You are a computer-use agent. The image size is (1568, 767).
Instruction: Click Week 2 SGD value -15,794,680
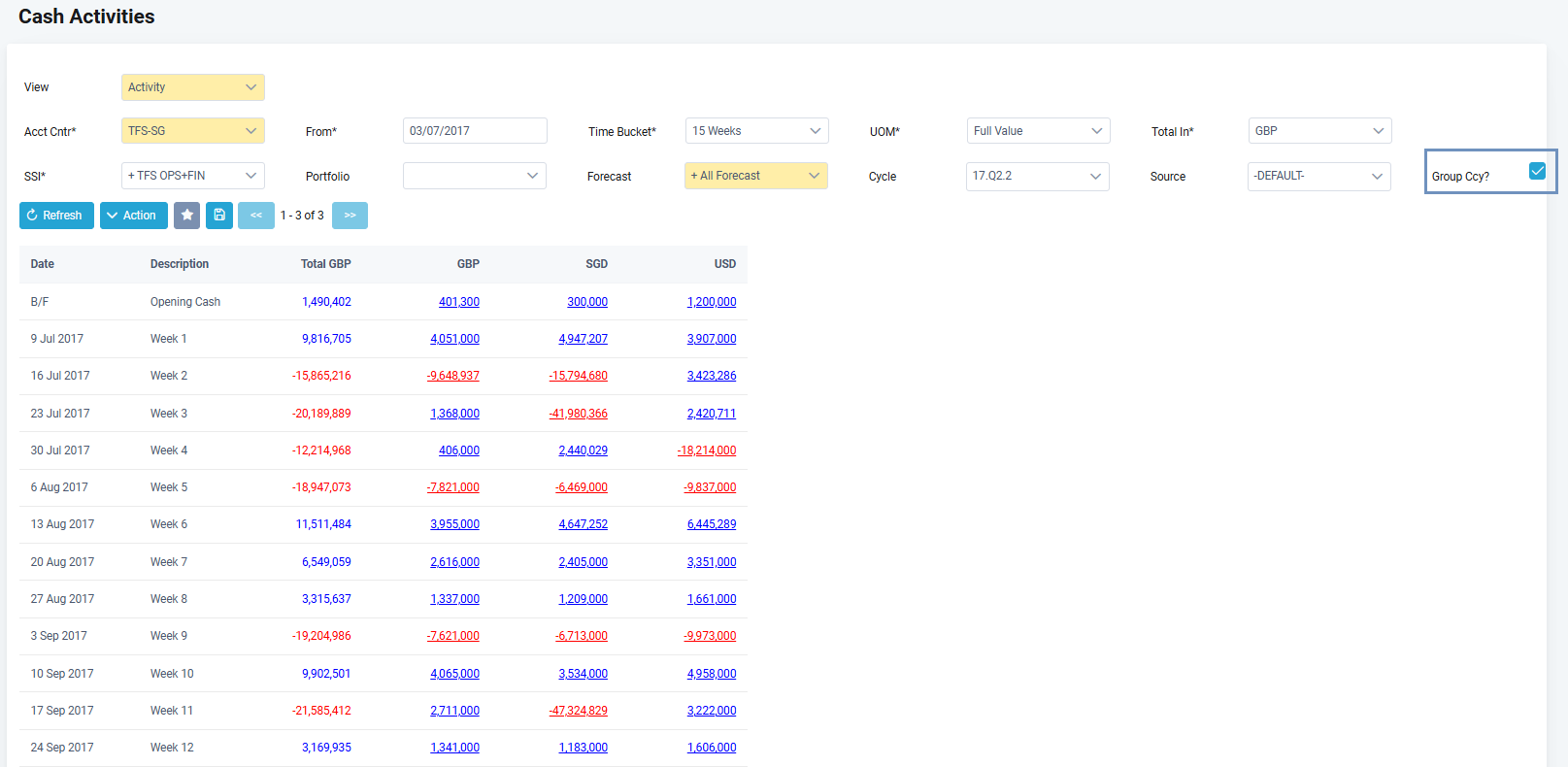click(579, 376)
